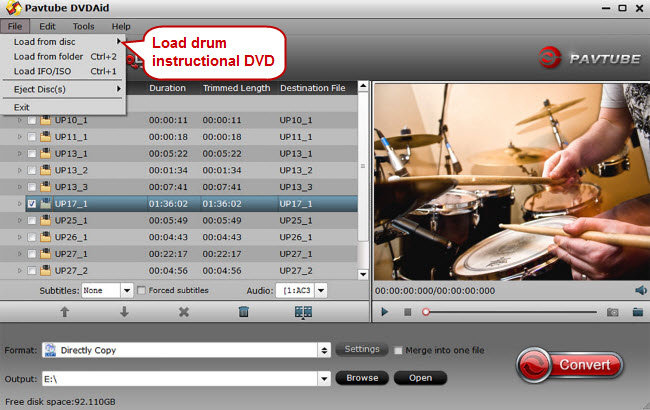
Task: Click the 01:36:02 duration cell
Action: (168, 204)
